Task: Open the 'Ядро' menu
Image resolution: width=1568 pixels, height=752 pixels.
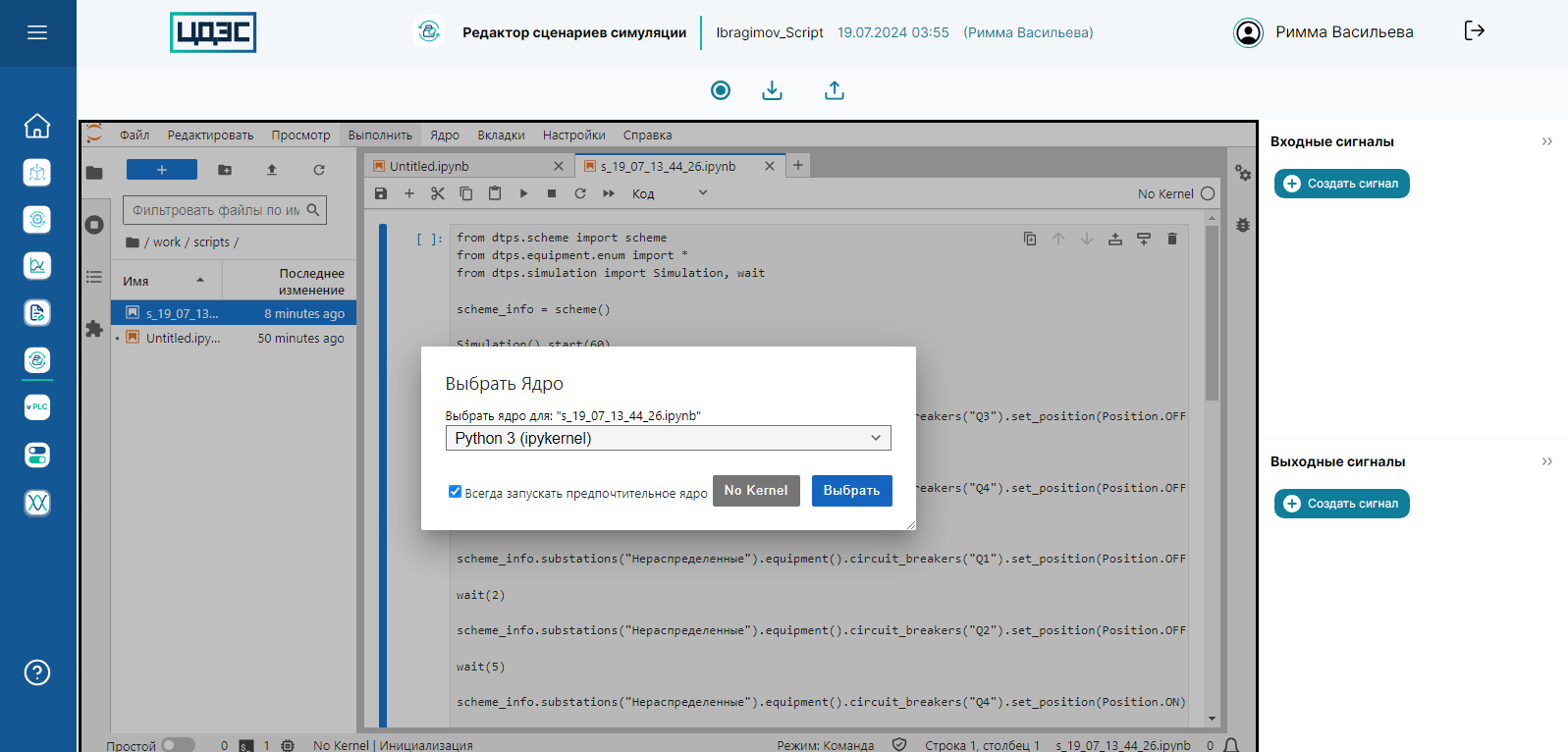Action: coord(445,135)
